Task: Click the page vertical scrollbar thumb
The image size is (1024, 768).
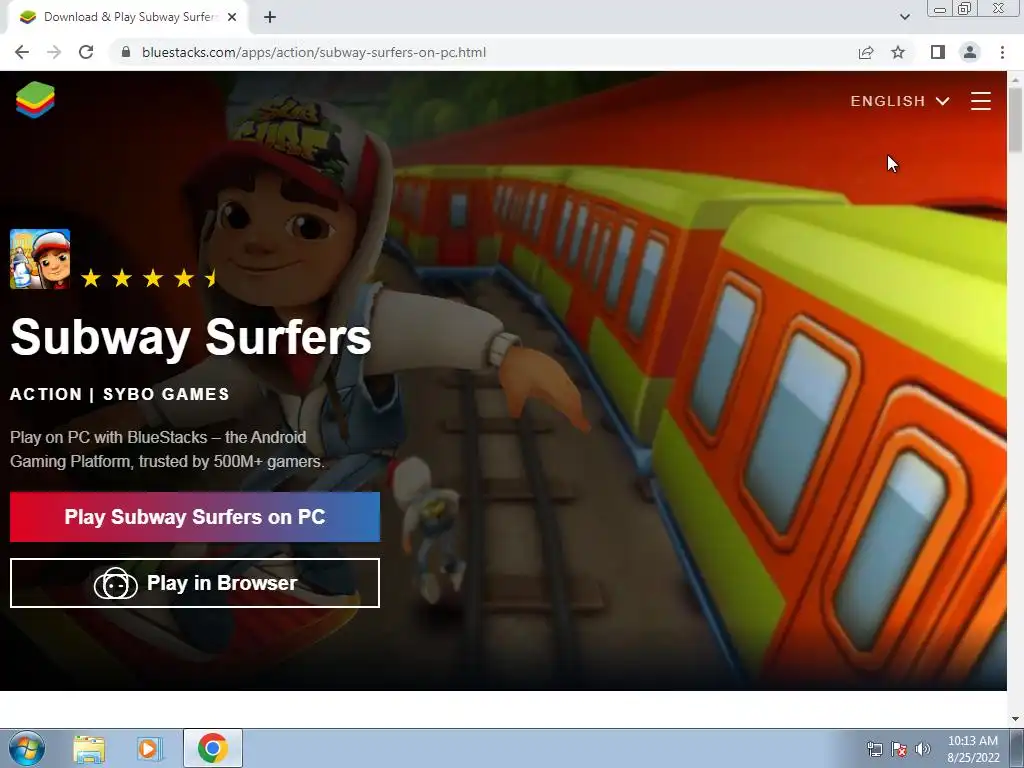Action: pyautogui.click(x=1016, y=121)
